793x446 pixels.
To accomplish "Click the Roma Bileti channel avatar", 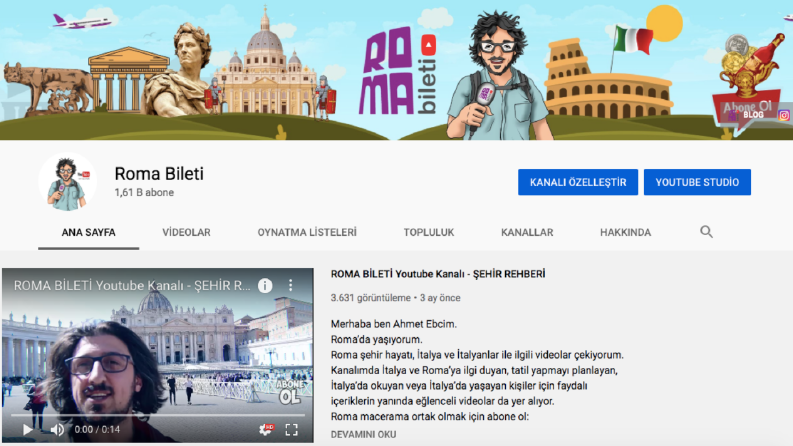I will click(68, 182).
